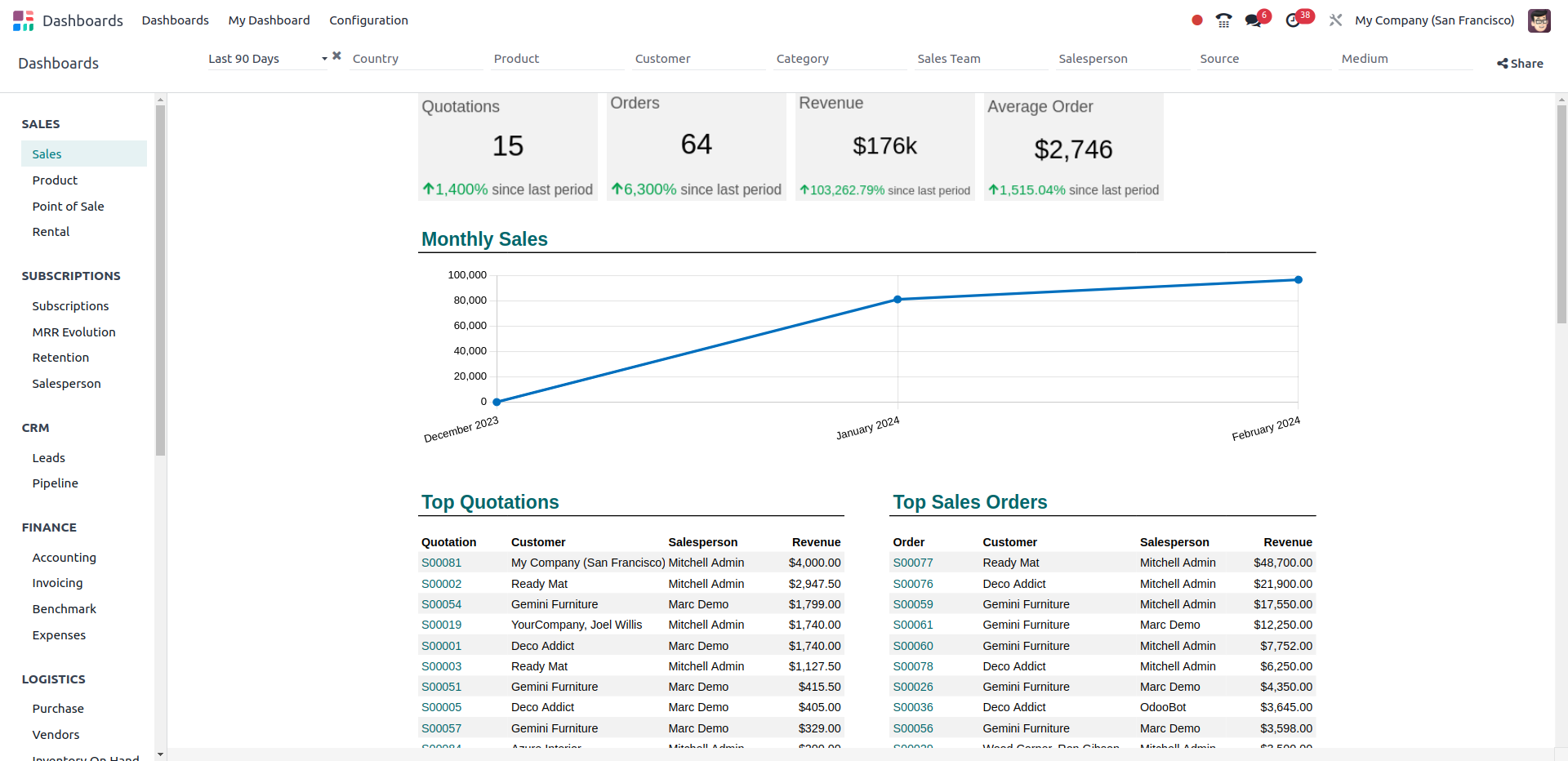Click the Orders KPI card
Screen dimensions: 1568x761
click(x=696, y=147)
